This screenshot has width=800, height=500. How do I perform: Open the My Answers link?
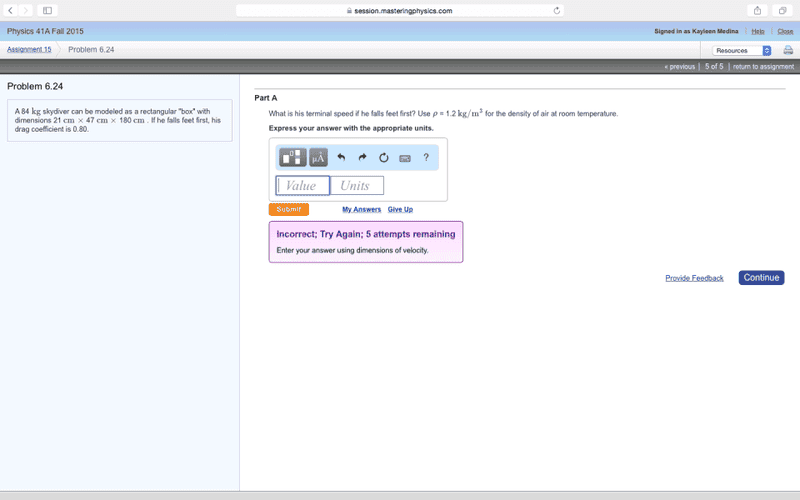[361, 209]
